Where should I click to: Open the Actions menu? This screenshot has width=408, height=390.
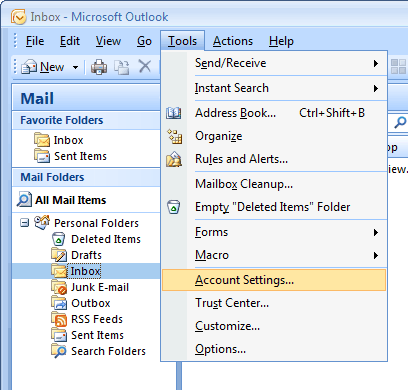pyautogui.click(x=233, y=41)
